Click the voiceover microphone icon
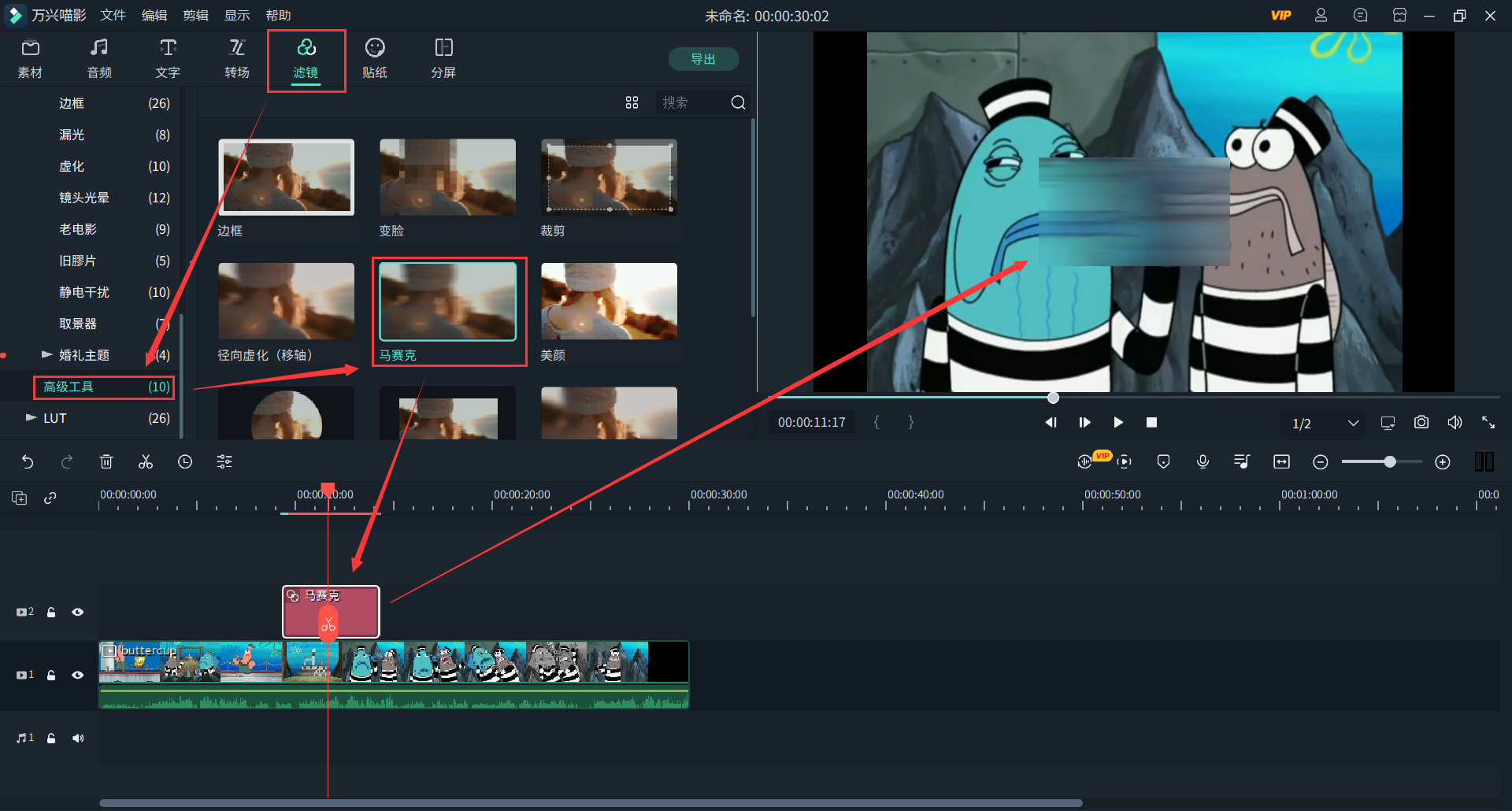Viewport: 1512px width, 811px height. [x=1203, y=462]
